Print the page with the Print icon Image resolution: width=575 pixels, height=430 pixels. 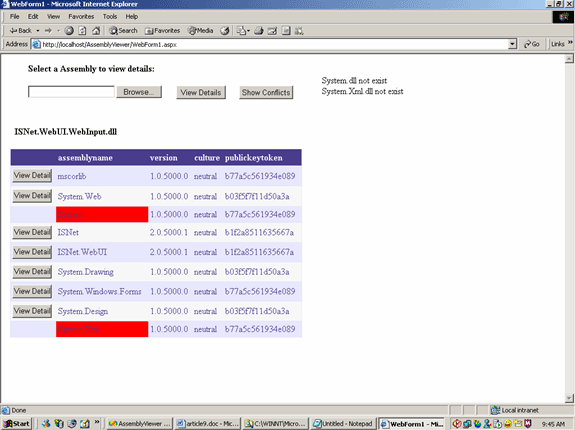pyautogui.click(x=259, y=31)
